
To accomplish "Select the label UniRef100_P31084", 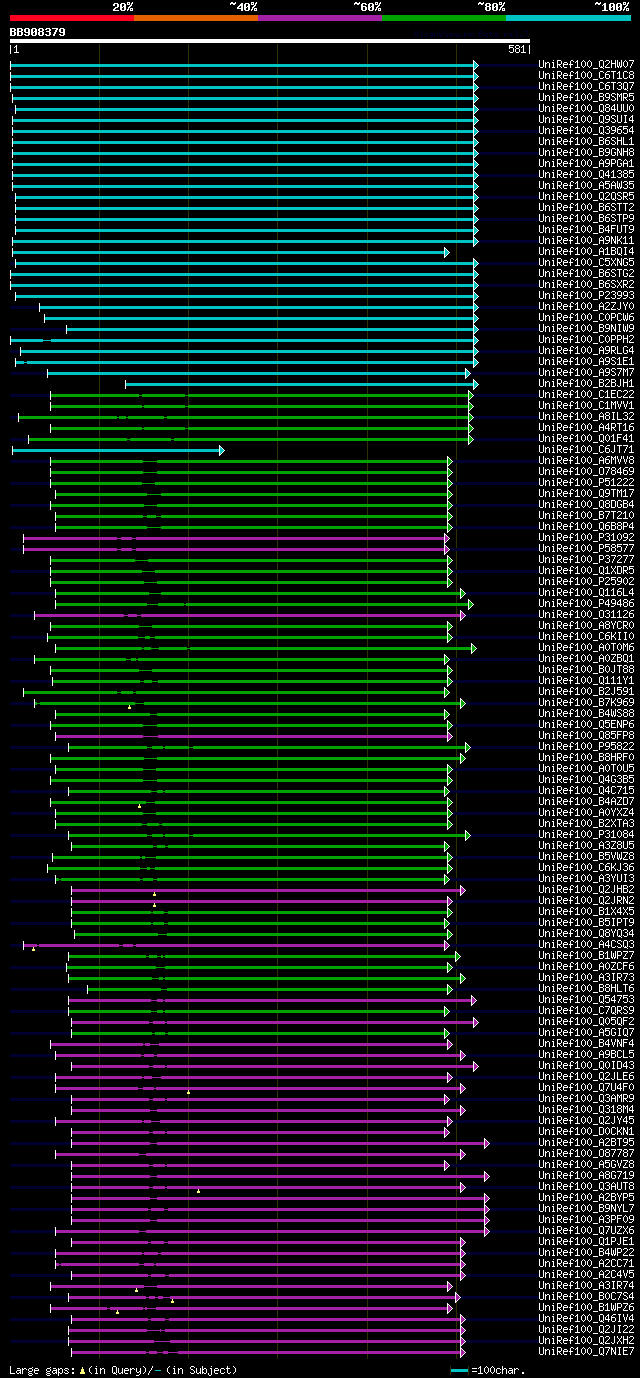I will [586, 835].
